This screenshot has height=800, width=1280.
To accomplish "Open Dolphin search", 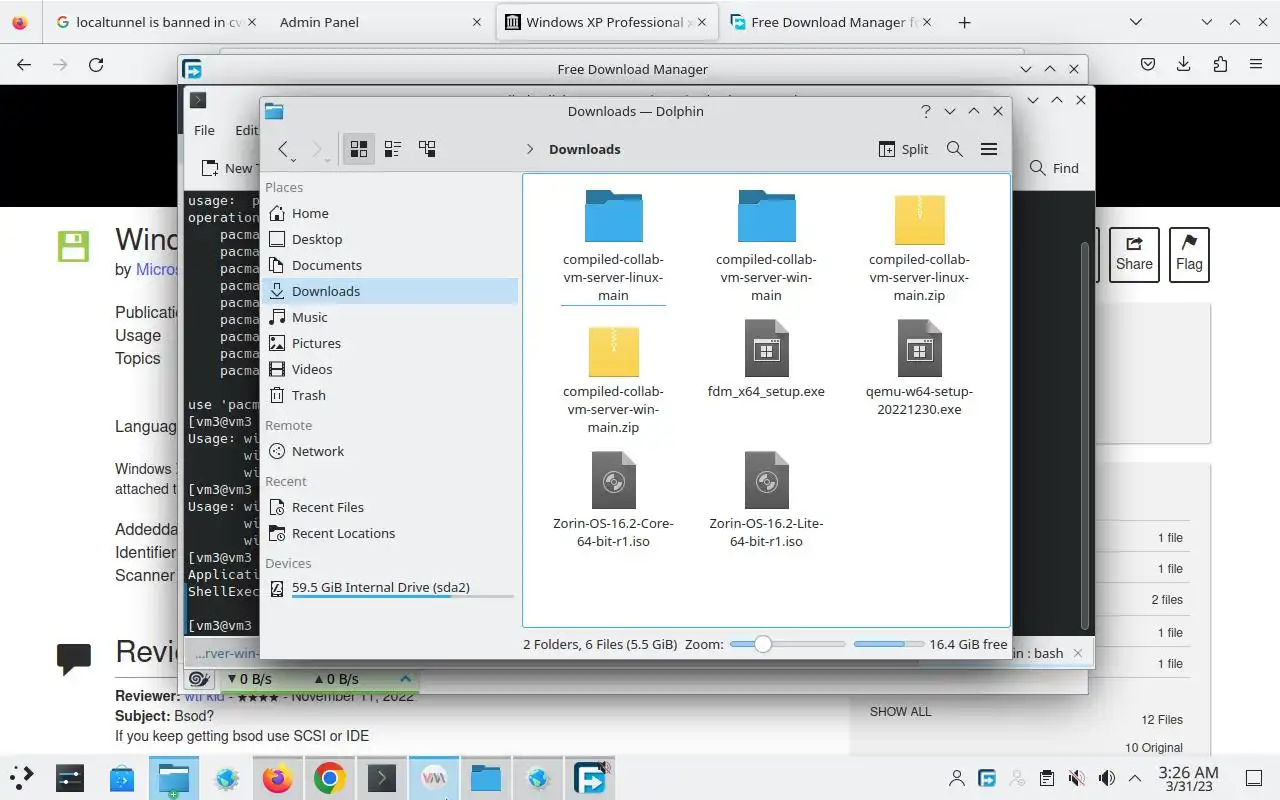I will pos(955,149).
